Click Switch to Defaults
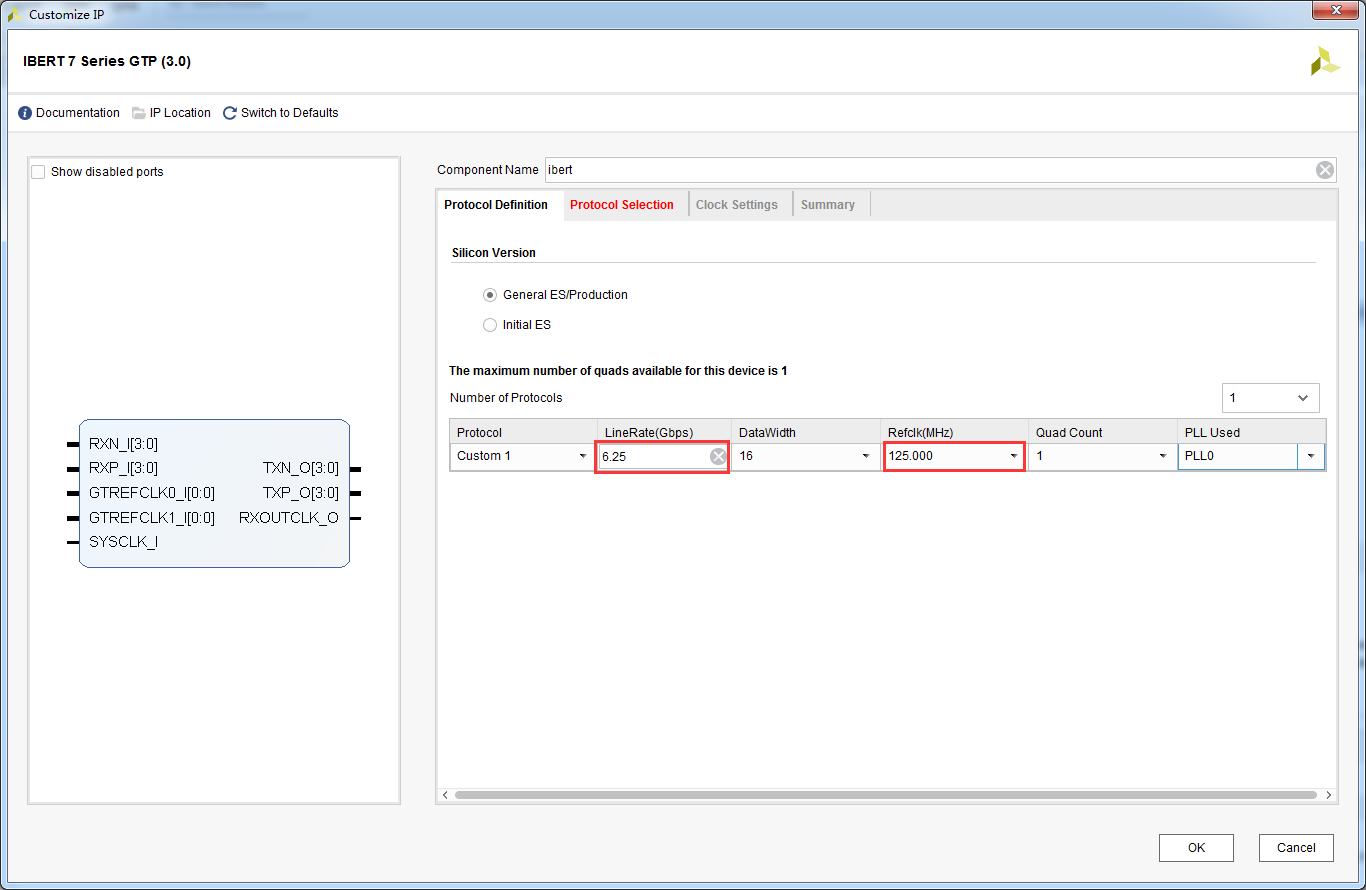The image size is (1366, 890). coord(290,113)
